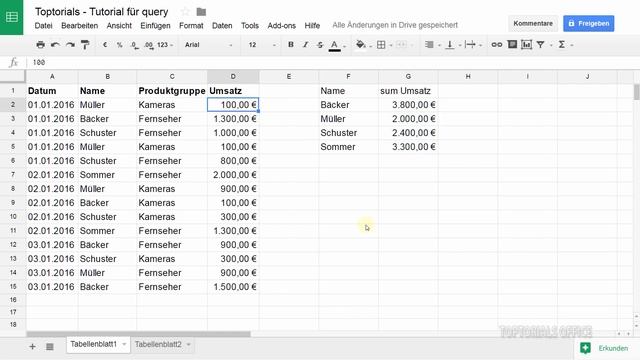Click the Kommentare button
This screenshot has height=360, width=640.
click(533, 24)
